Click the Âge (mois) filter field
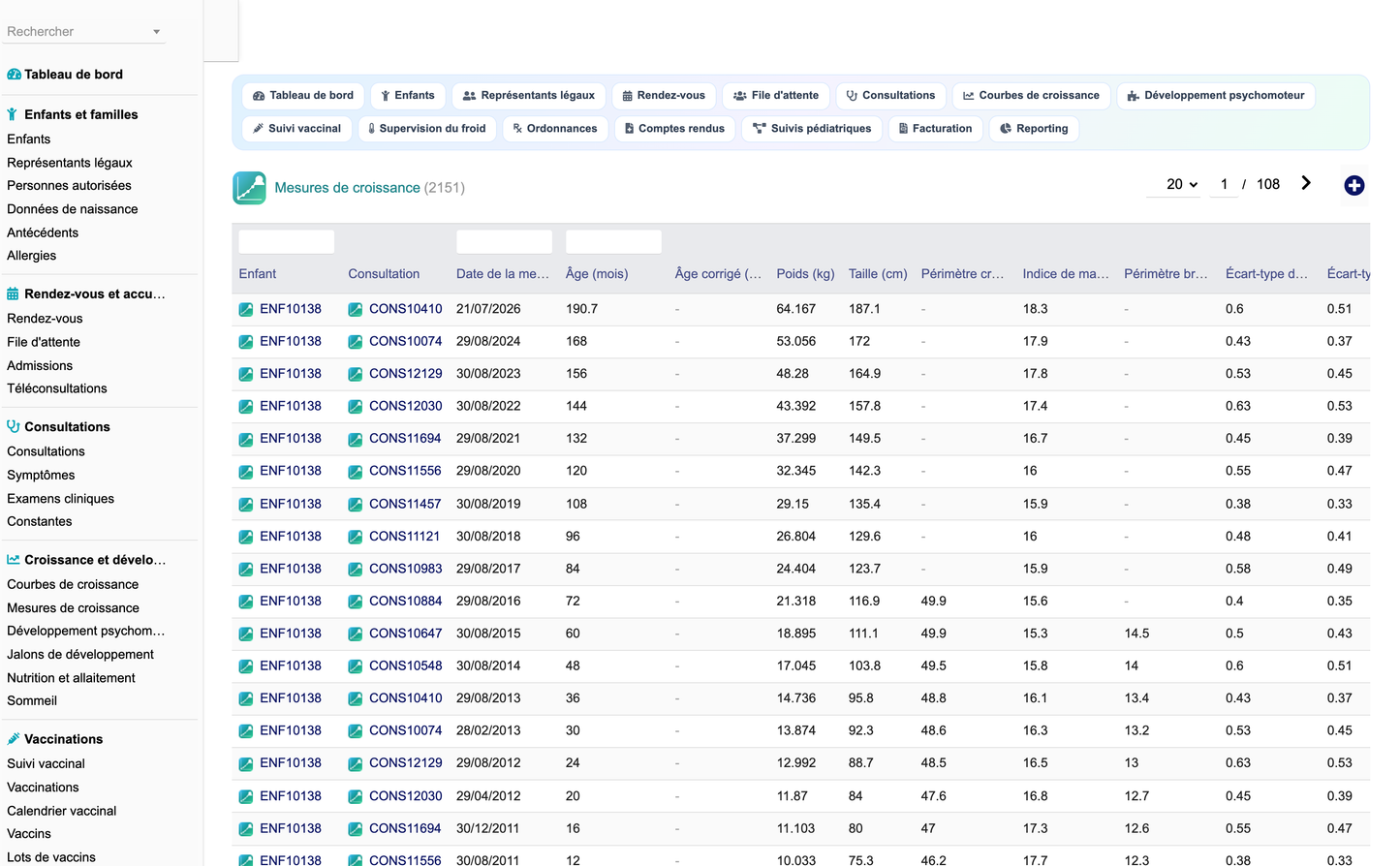 [x=613, y=242]
